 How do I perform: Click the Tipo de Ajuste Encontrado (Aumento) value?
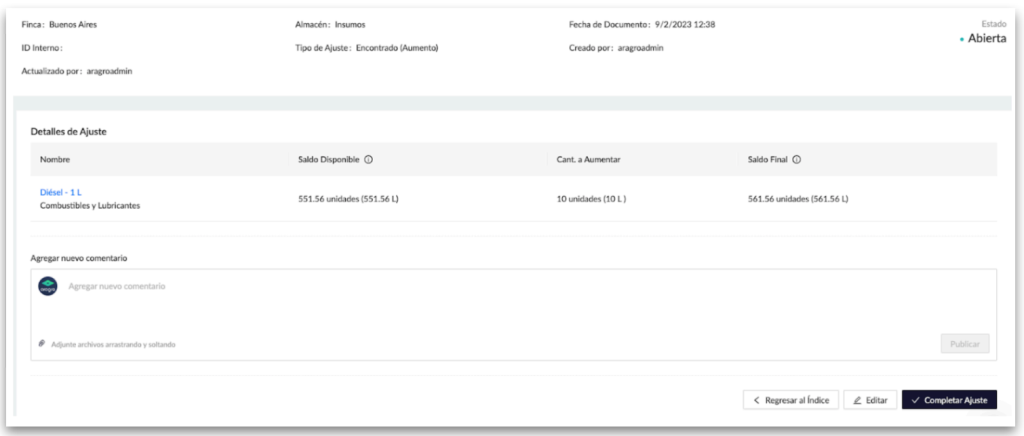tap(397, 48)
